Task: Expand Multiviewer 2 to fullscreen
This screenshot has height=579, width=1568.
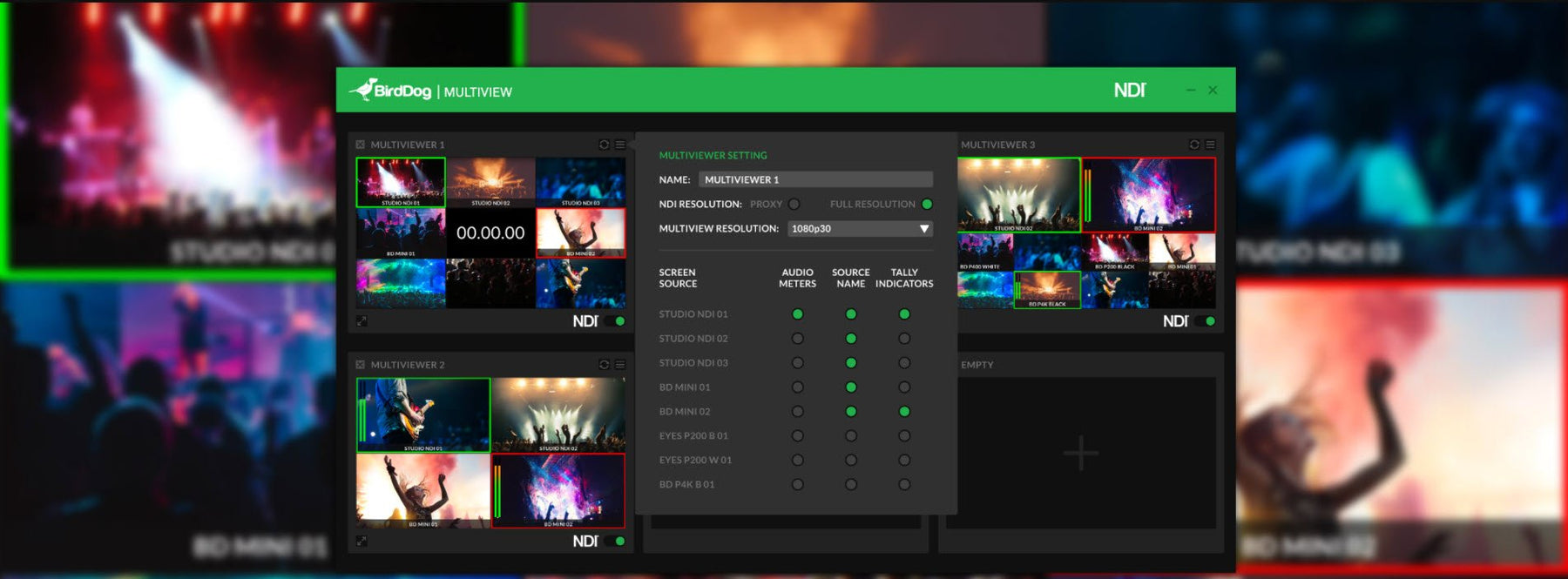Action: [x=362, y=542]
